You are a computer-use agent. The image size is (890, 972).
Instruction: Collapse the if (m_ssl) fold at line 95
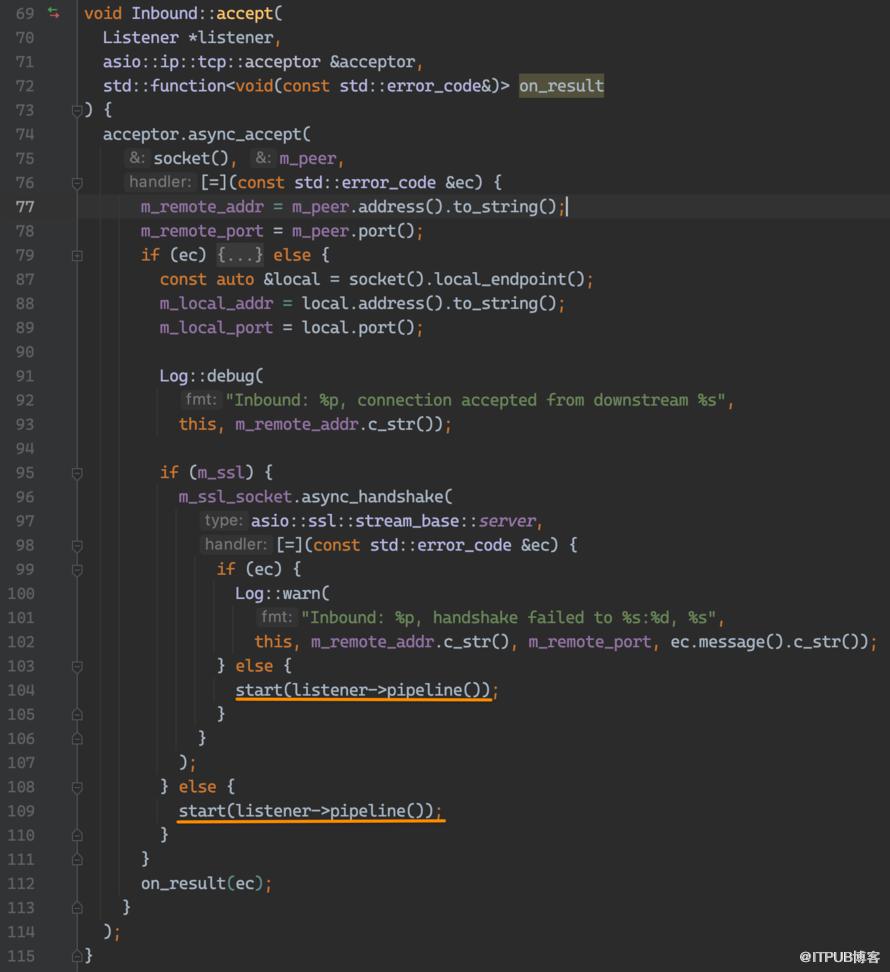coord(77,473)
